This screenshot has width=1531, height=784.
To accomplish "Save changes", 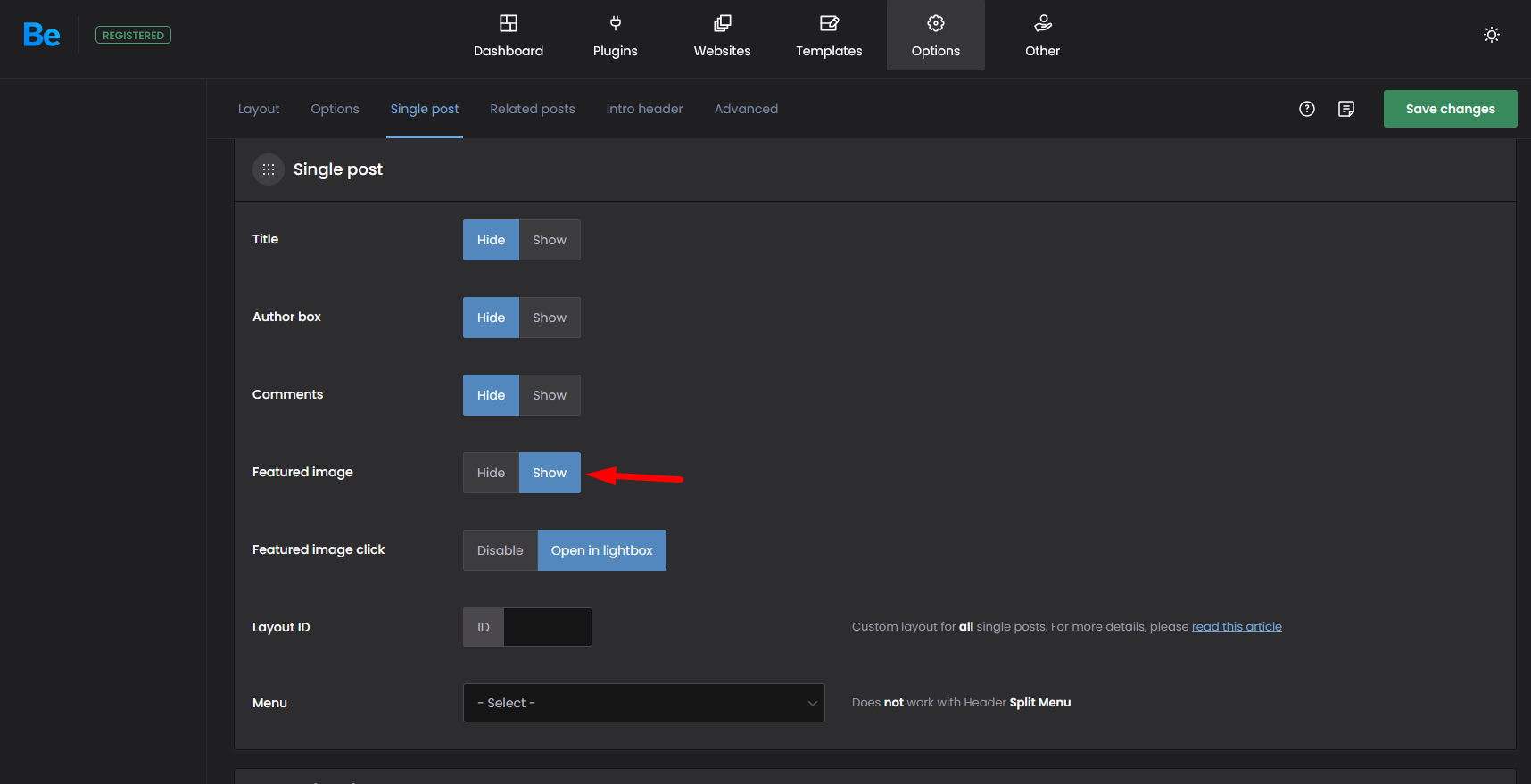I will pos(1451,109).
